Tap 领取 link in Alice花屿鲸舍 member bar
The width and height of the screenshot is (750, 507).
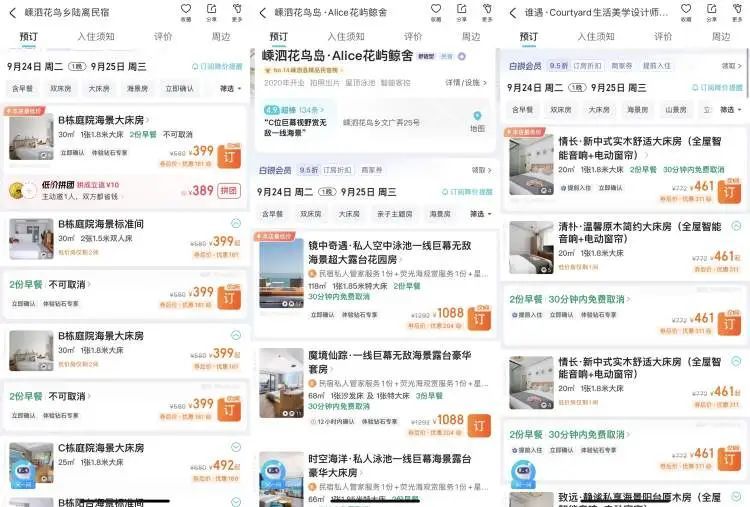point(481,170)
